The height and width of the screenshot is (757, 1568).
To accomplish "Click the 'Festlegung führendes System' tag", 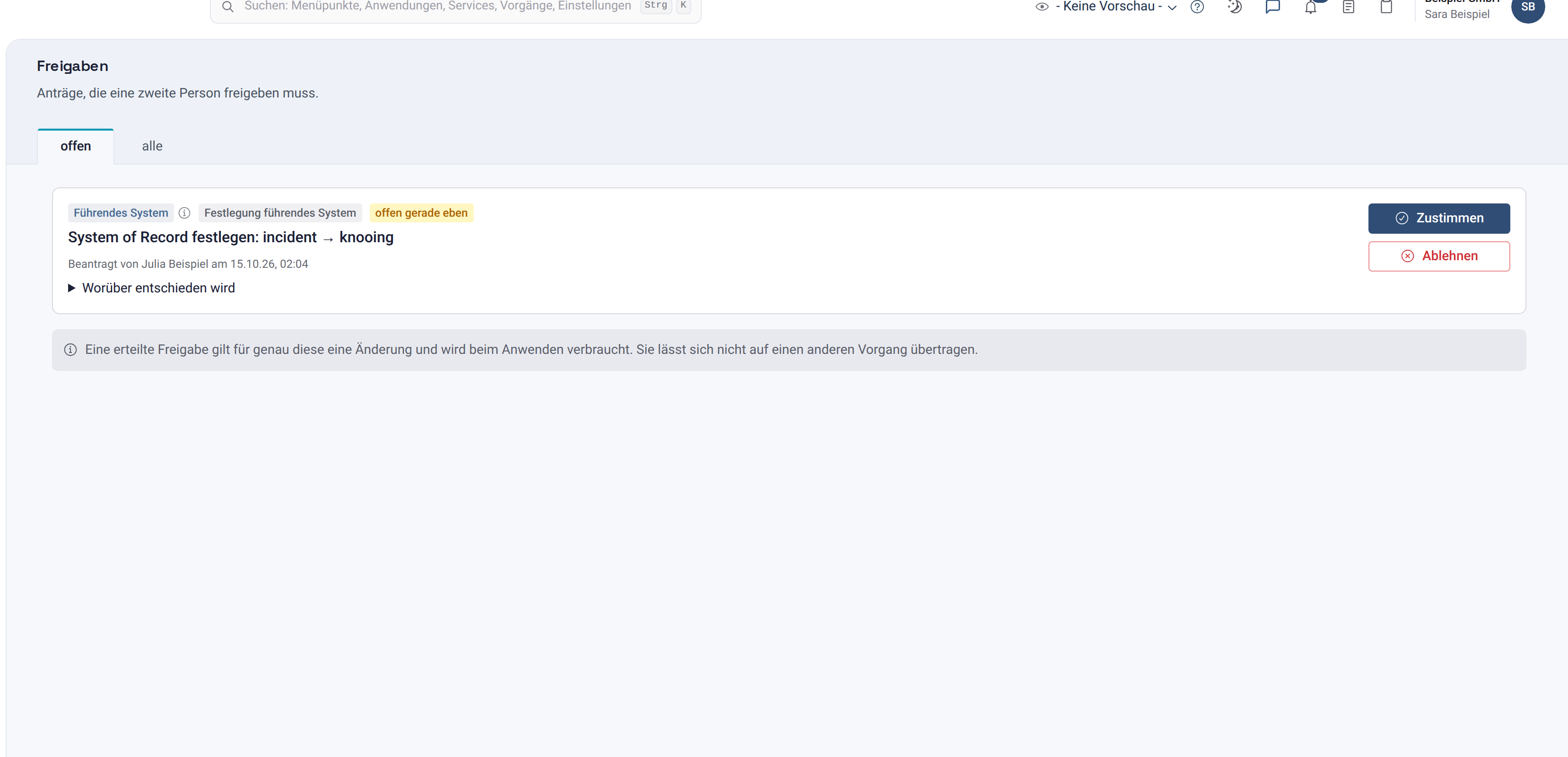I will [280, 212].
